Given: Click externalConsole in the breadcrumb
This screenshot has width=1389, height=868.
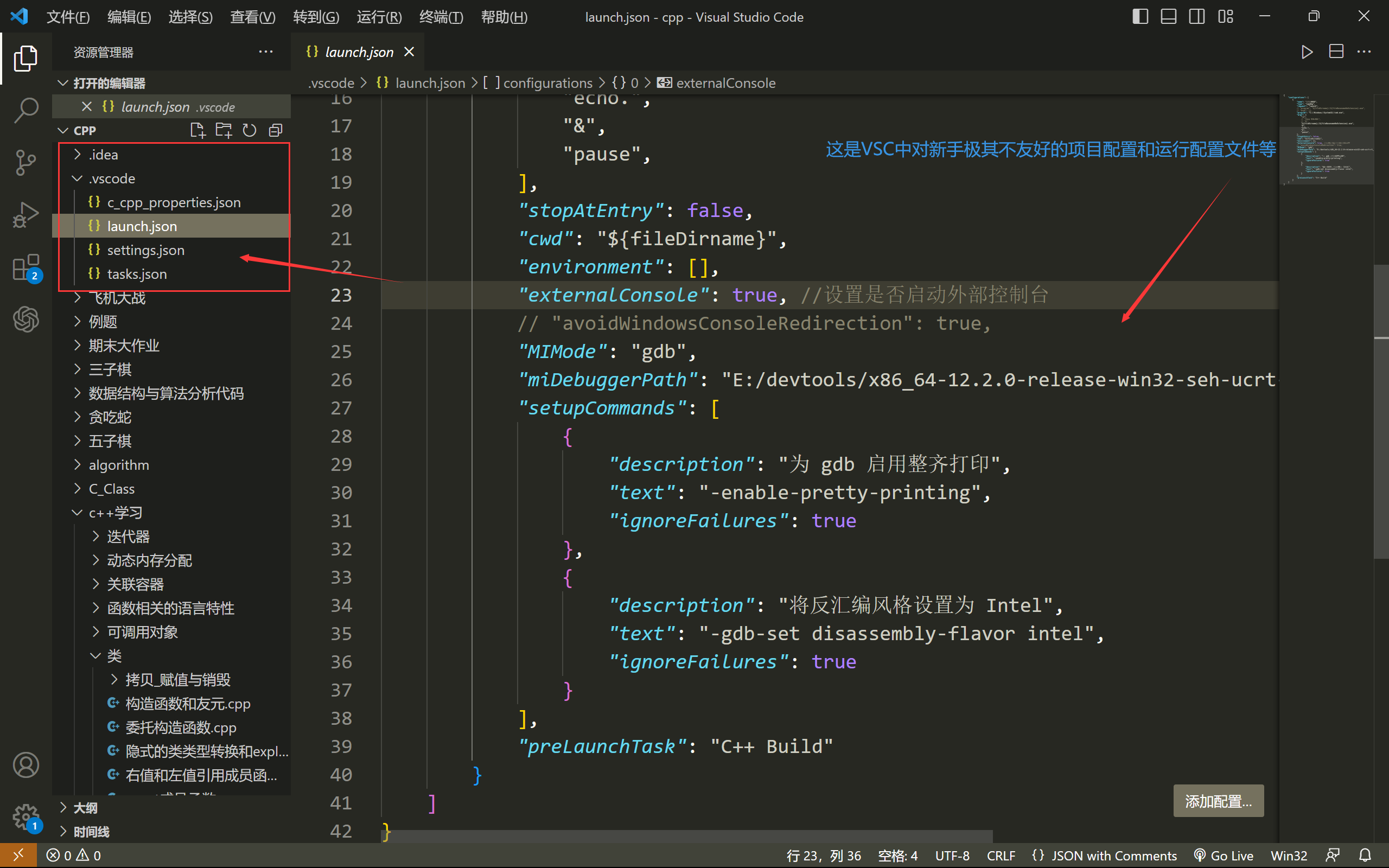Looking at the screenshot, I should [x=725, y=83].
